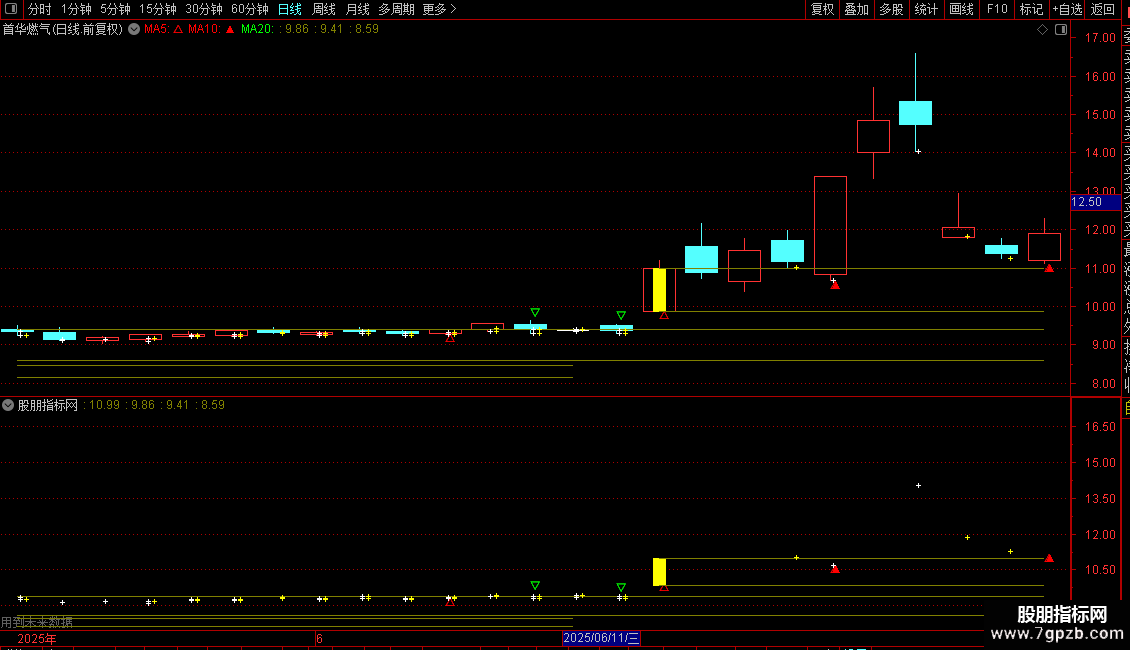Click the 17.00 price axis label

coord(1100,37)
